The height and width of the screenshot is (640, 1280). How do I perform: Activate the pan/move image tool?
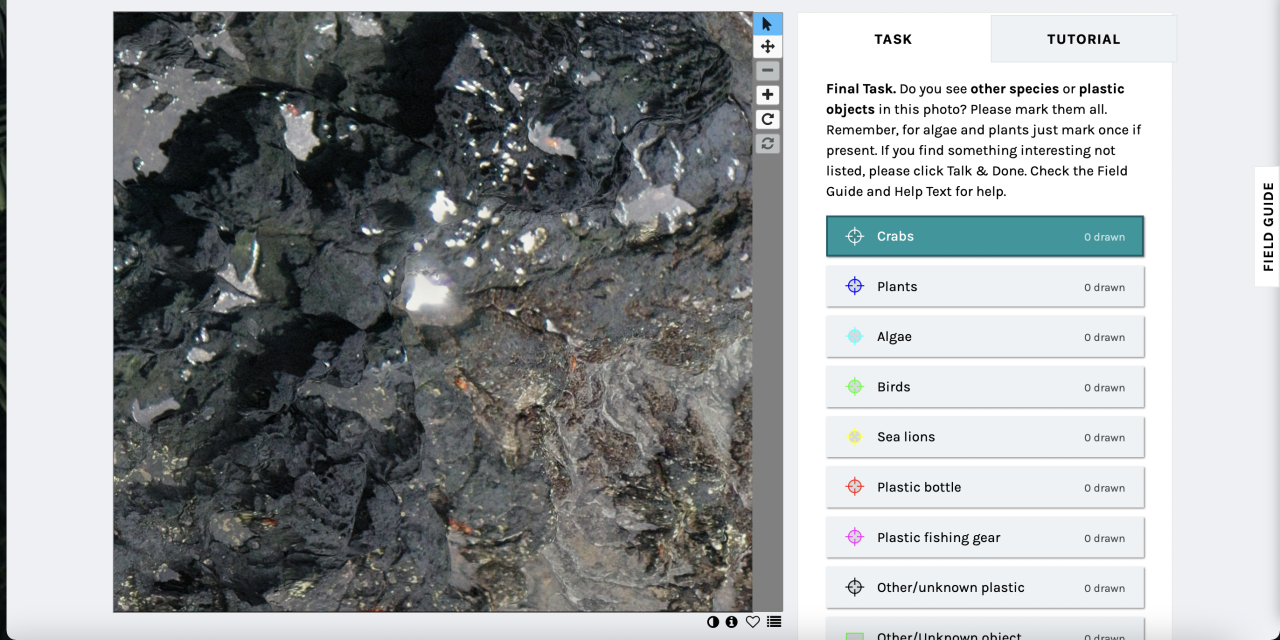[767, 47]
